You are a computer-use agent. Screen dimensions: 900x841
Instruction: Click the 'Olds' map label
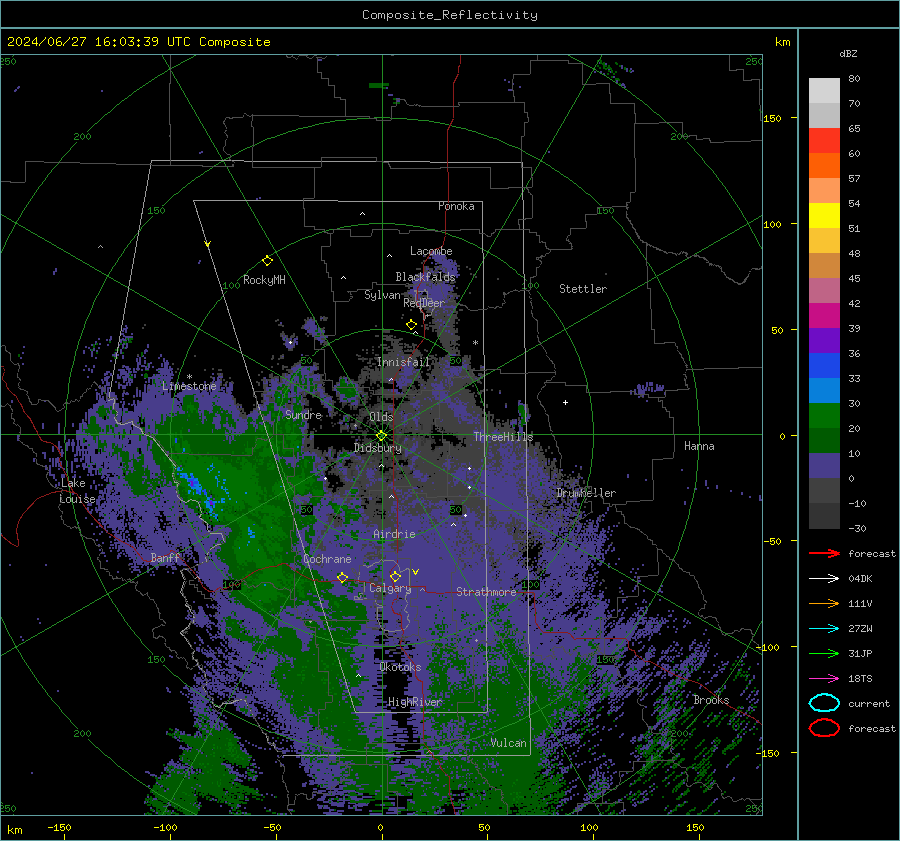tap(381, 417)
